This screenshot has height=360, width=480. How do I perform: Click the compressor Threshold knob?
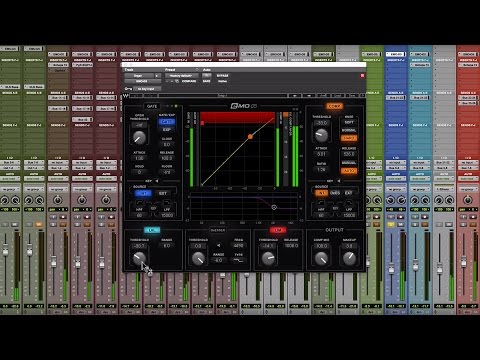[321, 134]
